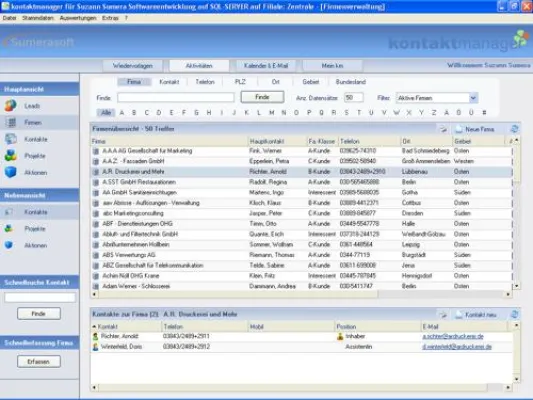
Task: Open the Auswertungen menu
Action: click(x=78, y=18)
